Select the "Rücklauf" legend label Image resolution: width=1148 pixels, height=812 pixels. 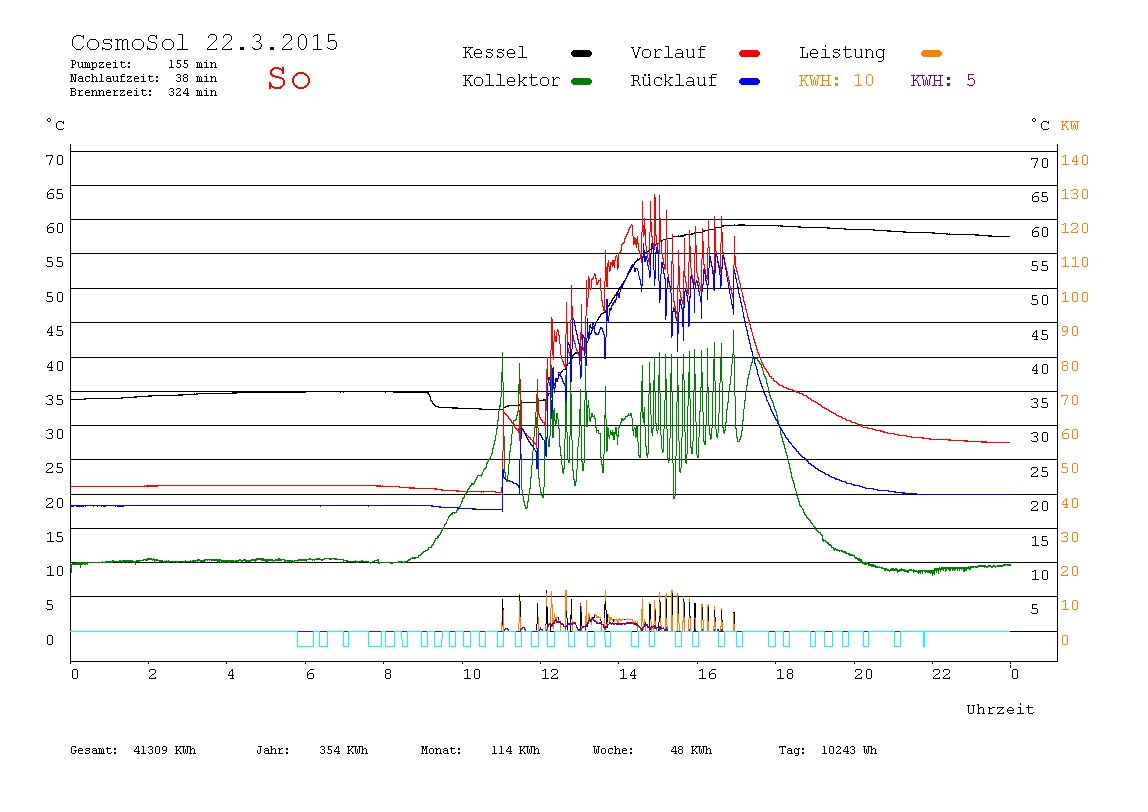[x=674, y=81]
